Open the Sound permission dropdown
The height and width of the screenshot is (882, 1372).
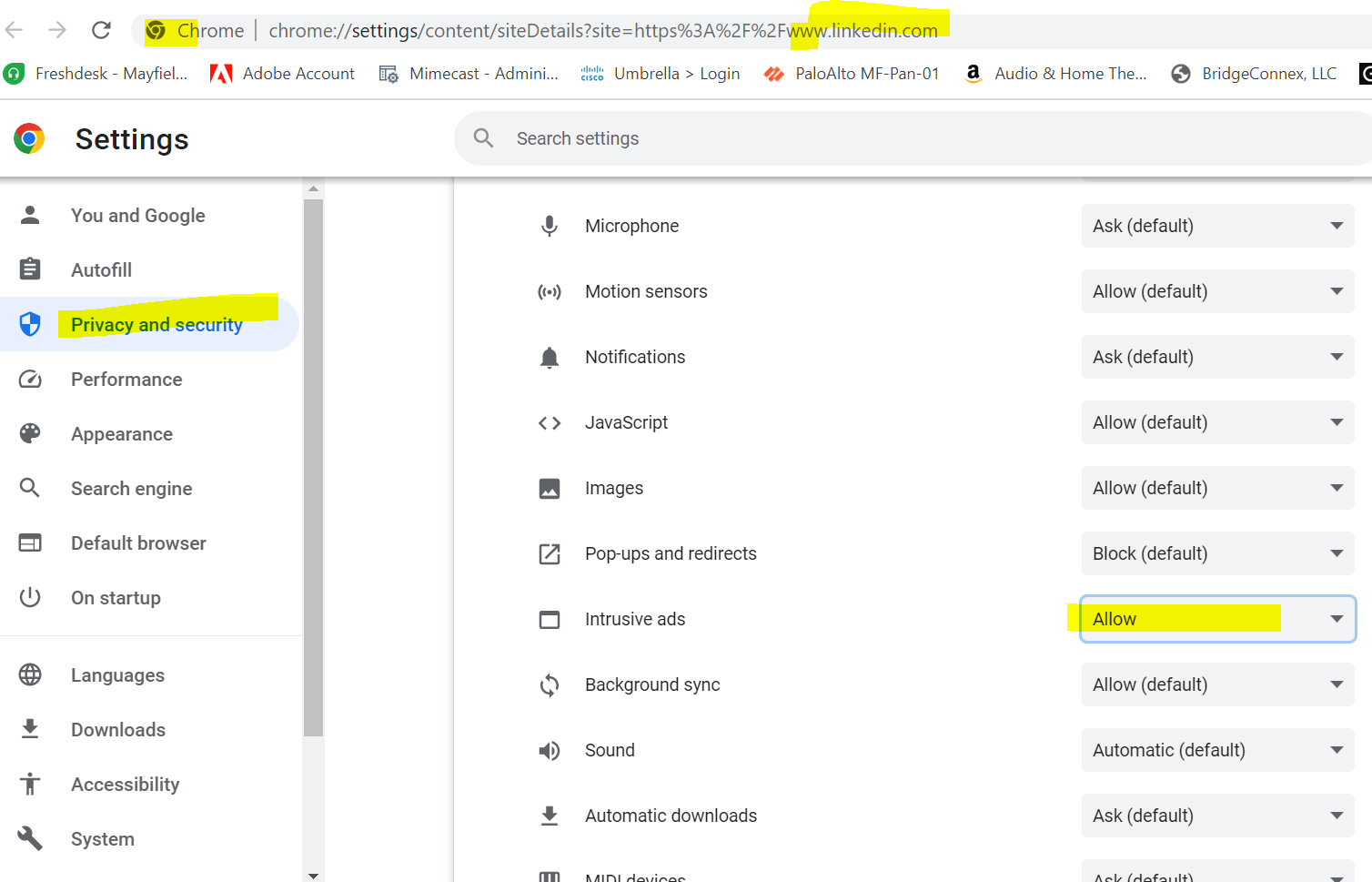(x=1218, y=750)
